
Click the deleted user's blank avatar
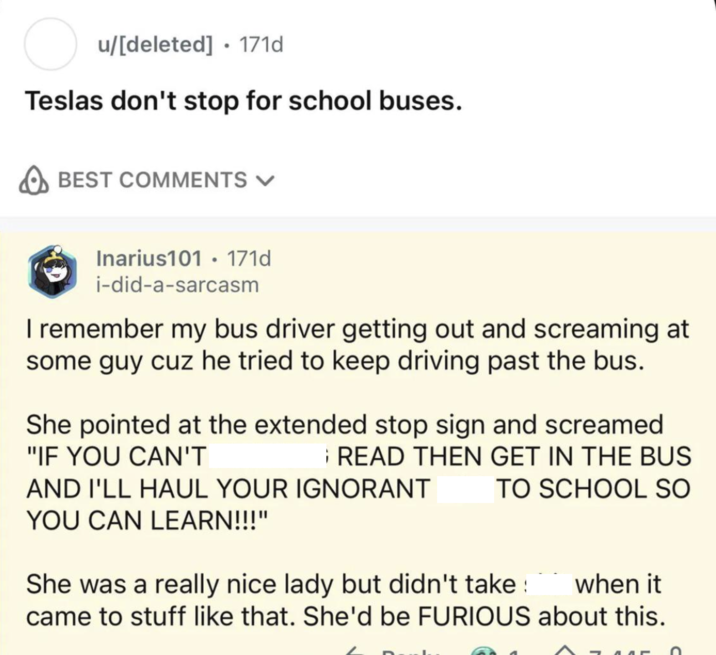click(50, 46)
